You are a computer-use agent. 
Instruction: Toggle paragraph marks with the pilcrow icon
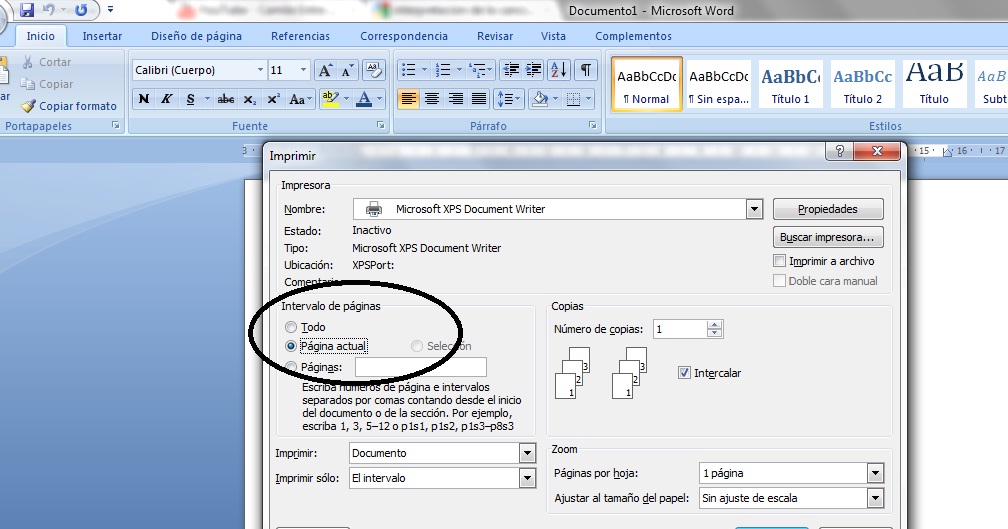tap(586, 69)
